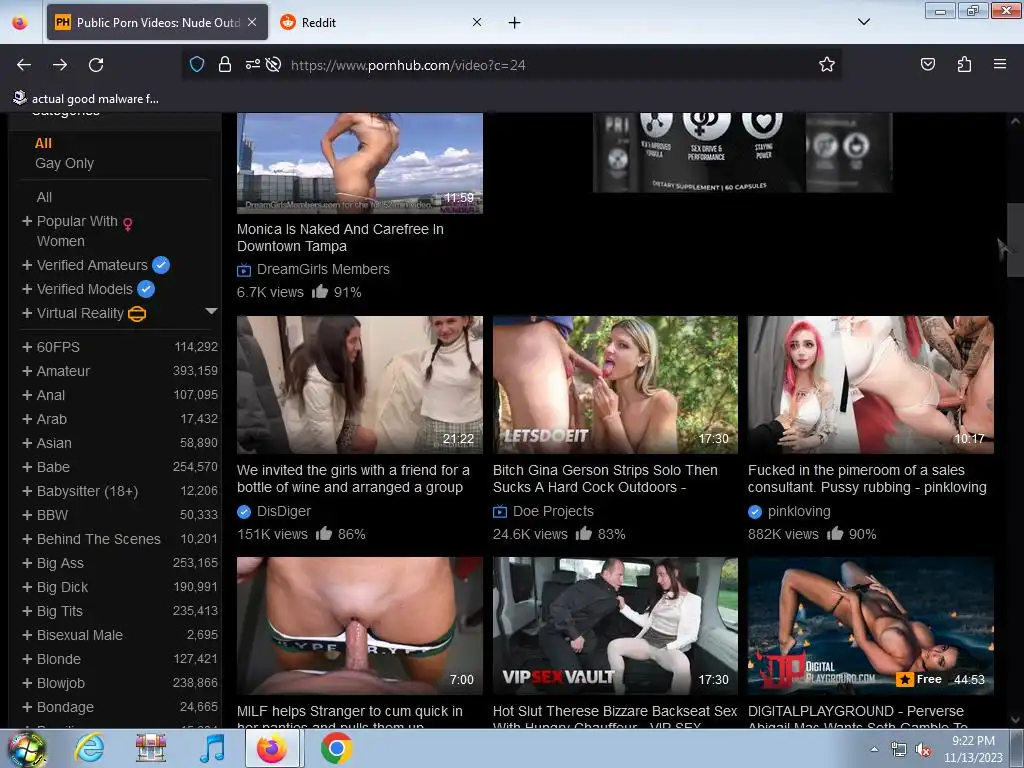Expand the Asian category plus sign
The height and width of the screenshot is (768, 1024).
(27, 443)
